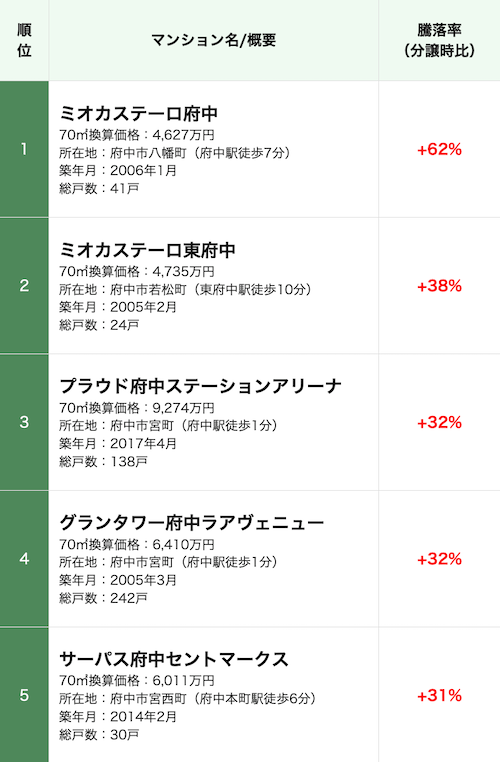Click the +62% rate value
This screenshot has height=762, width=500.
coord(439,150)
